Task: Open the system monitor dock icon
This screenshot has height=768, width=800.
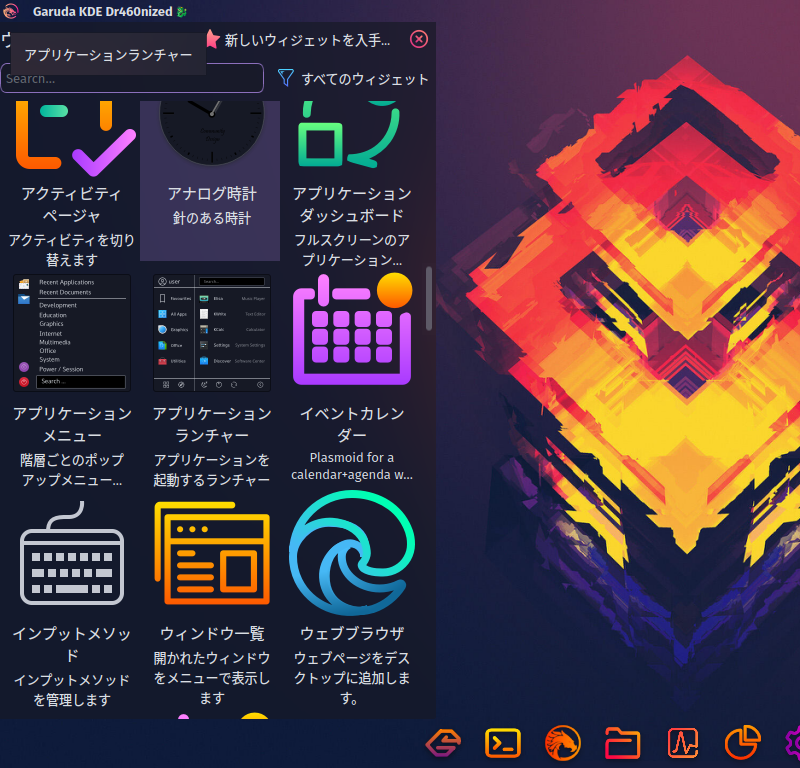Action: click(x=683, y=742)
